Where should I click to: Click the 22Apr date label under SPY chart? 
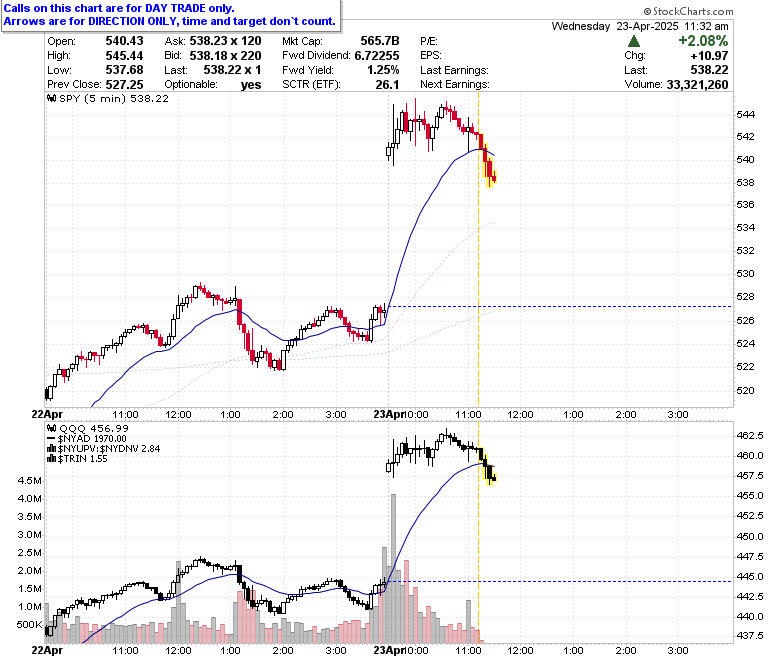[47, 414]
